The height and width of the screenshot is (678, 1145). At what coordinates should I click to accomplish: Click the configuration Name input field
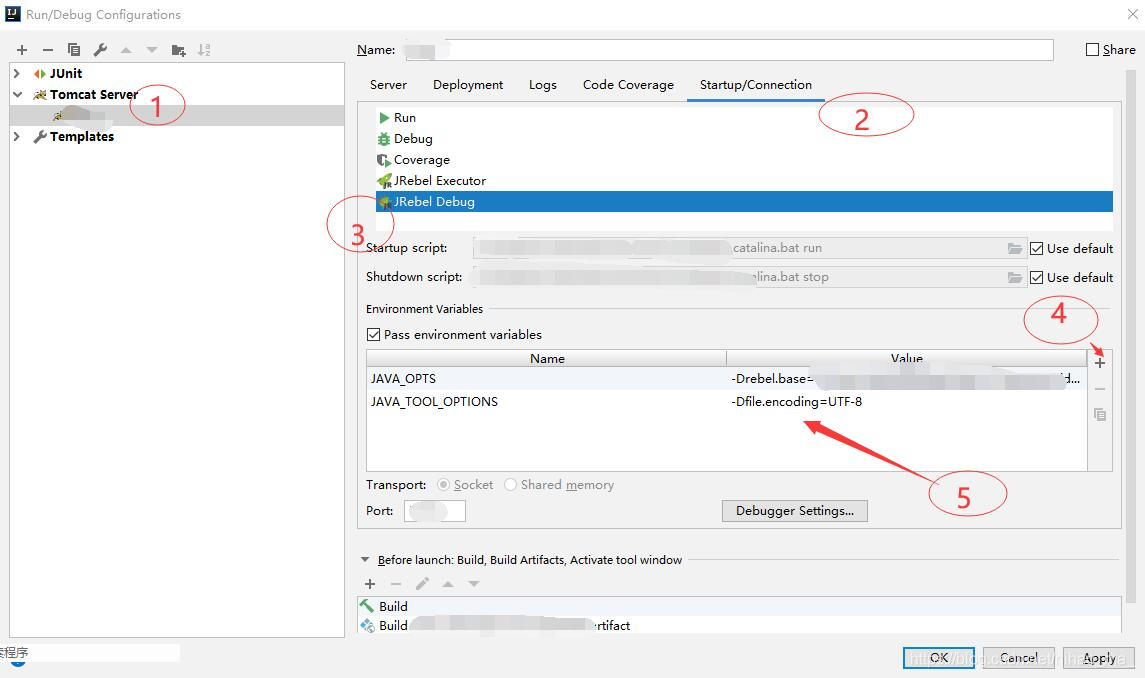pyautogui.click(x=727, y=50)
